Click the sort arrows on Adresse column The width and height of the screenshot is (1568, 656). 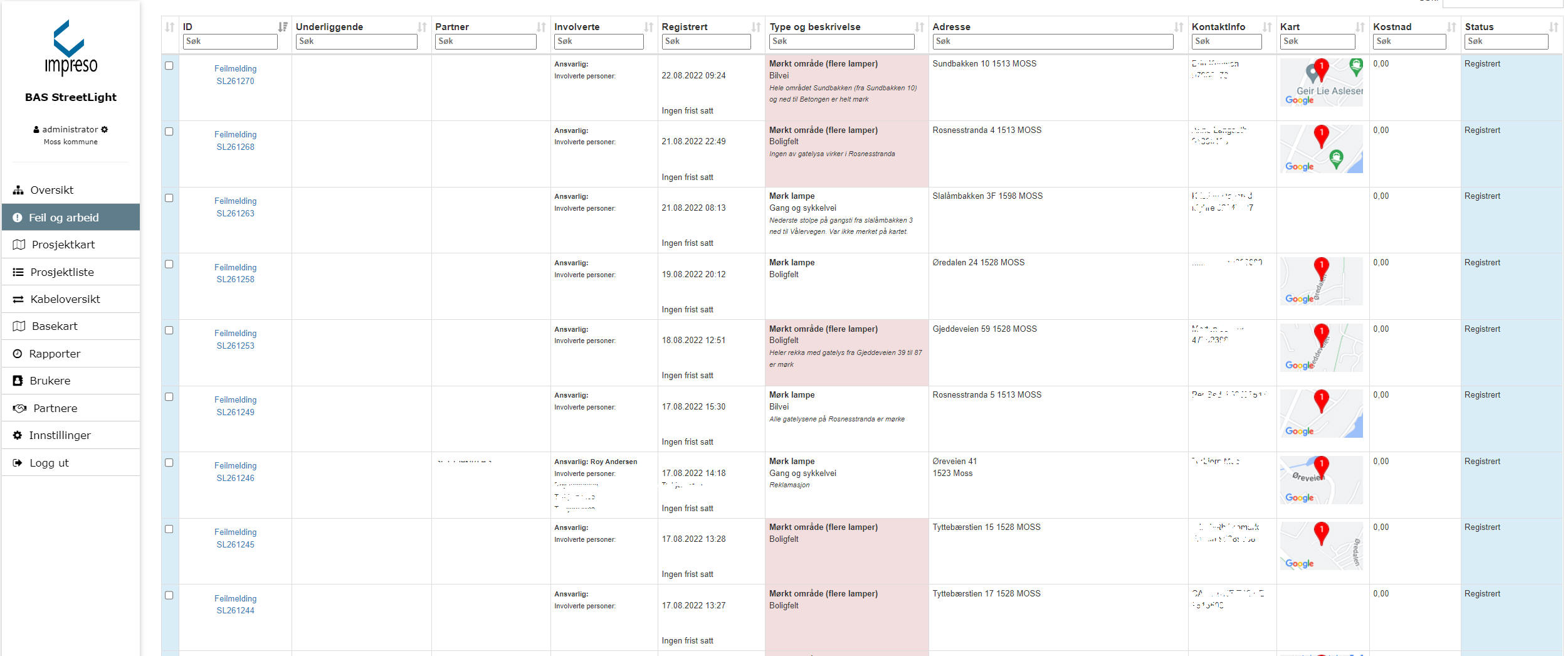click(1179, 27)
